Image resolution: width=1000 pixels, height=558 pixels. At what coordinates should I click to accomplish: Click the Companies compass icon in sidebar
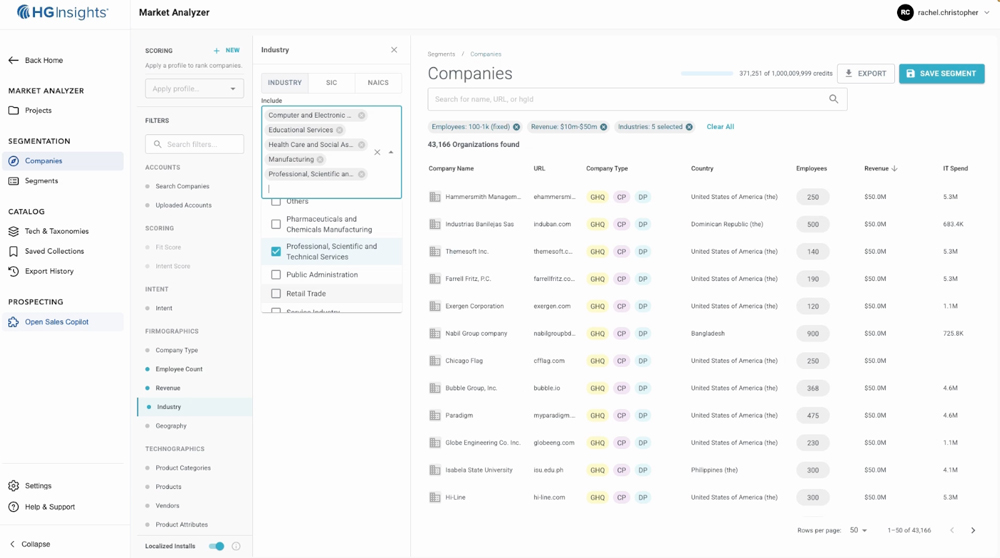tap(13, 161)
